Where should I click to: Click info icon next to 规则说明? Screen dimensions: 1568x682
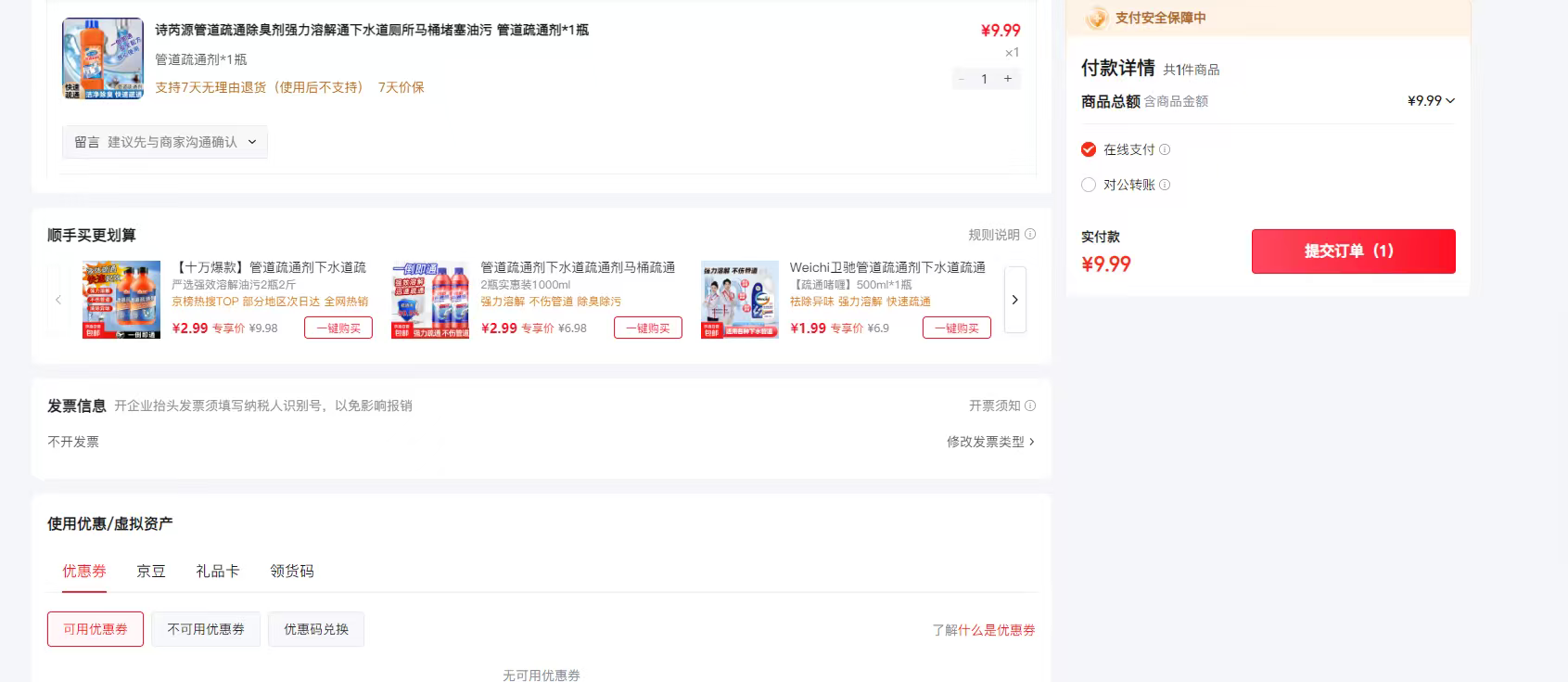point(1030,235)
